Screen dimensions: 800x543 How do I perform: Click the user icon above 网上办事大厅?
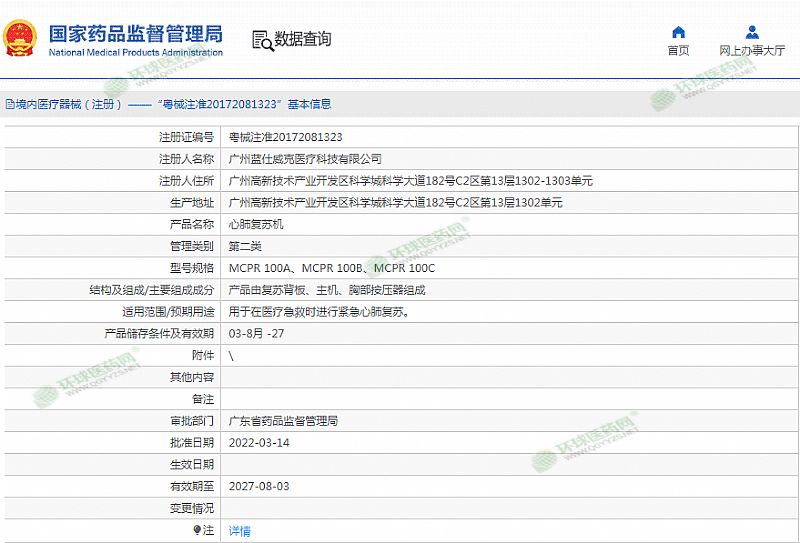pos(752,32)
